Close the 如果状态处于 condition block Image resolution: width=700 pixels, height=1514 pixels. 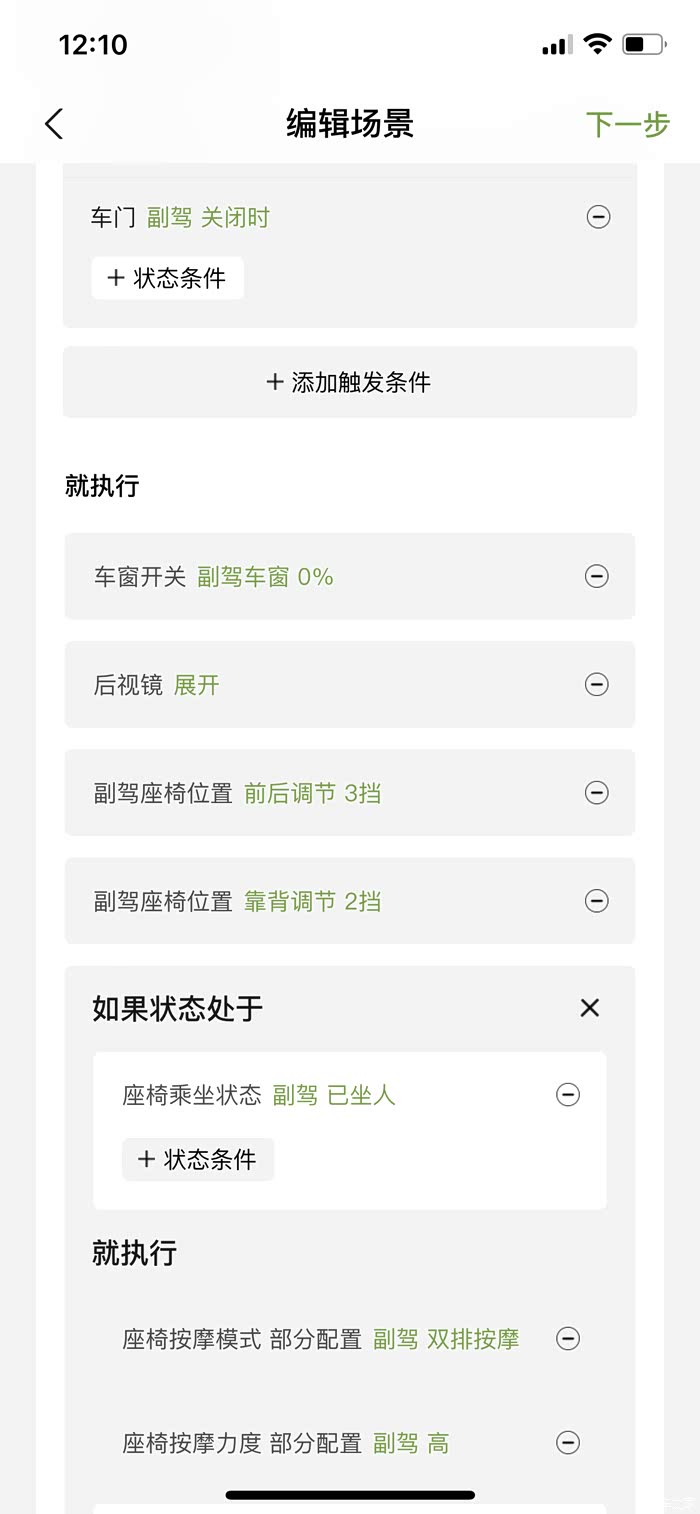[x=590, y=1007]
